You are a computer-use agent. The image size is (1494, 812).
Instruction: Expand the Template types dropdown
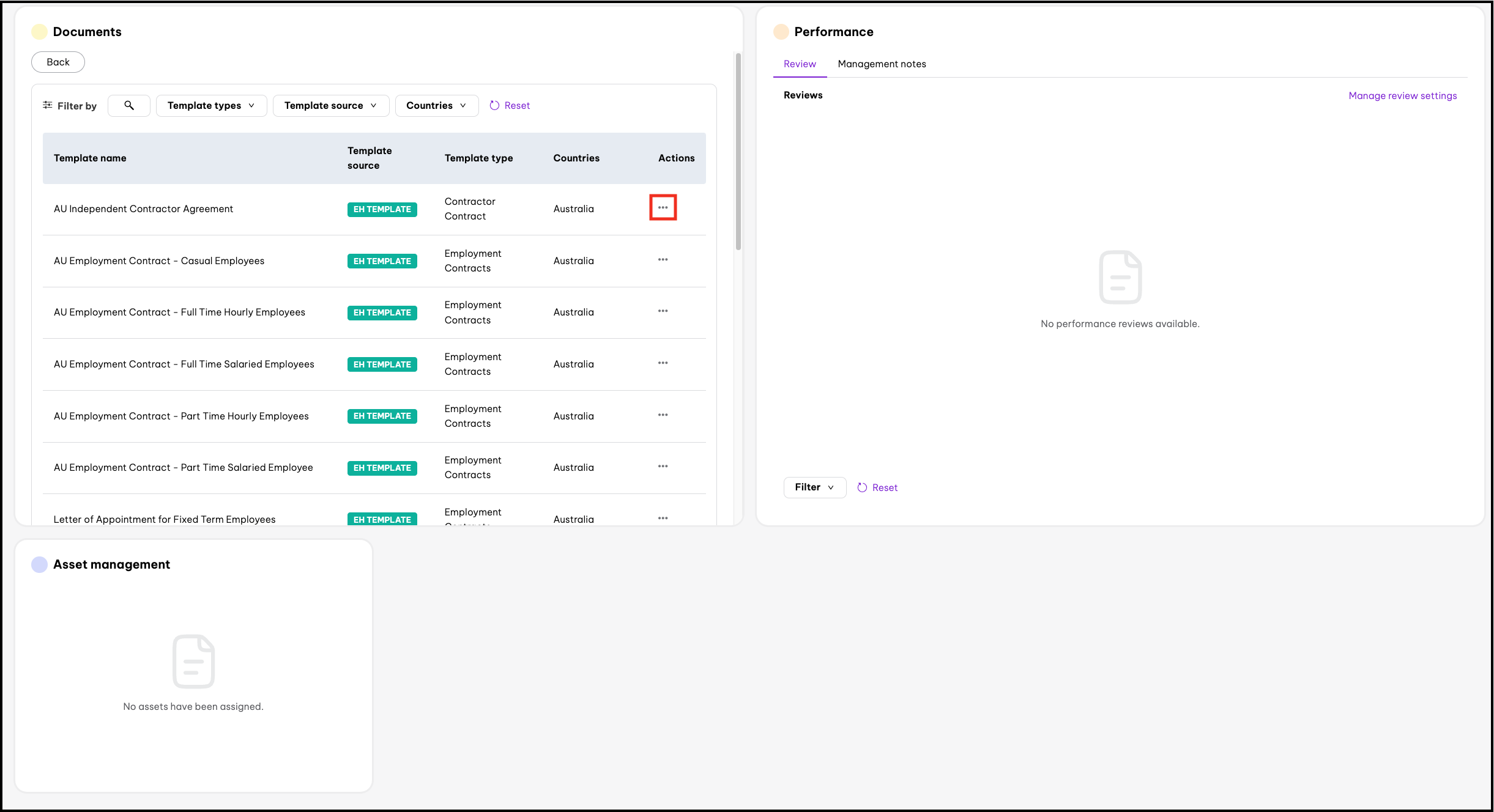211,105
